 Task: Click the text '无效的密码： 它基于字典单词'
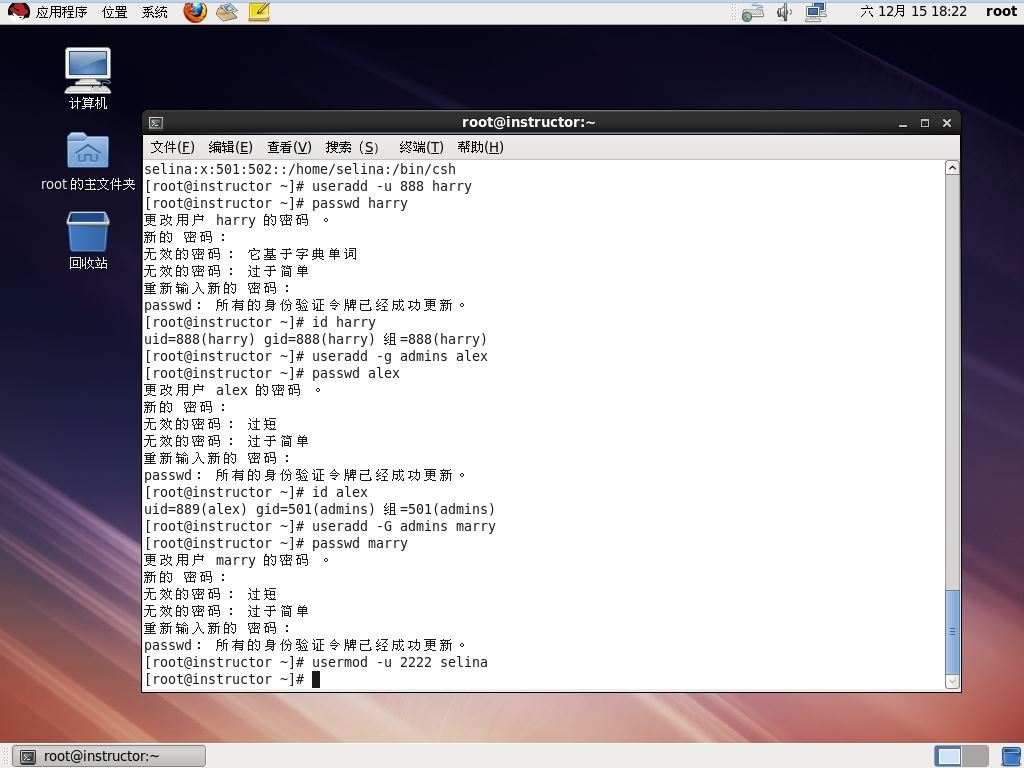(x=251, y=254)
